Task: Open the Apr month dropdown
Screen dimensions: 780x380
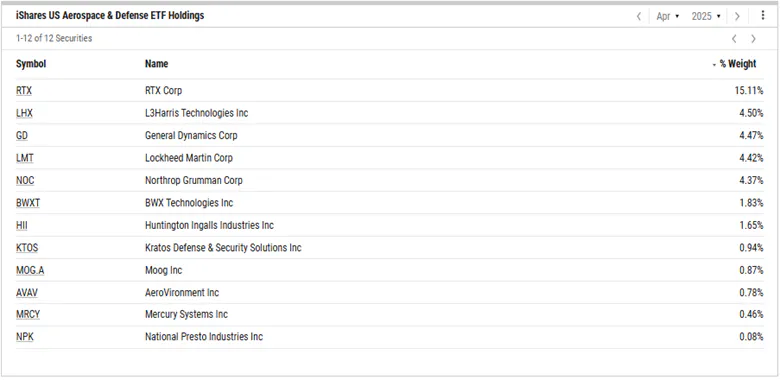Action: (668, 16)
